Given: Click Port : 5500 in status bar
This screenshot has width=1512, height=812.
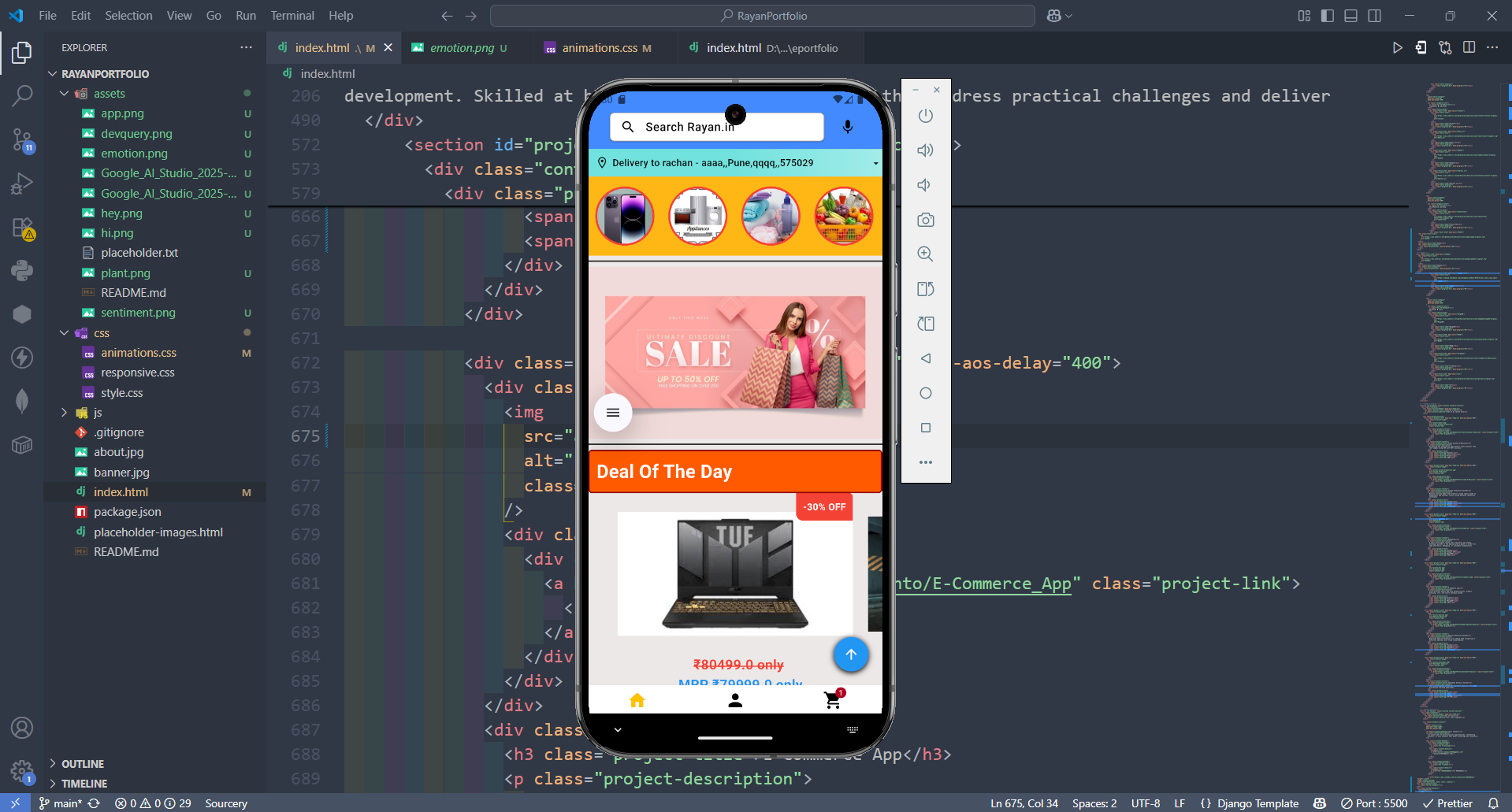Looking at the screenshot, I should (x=1374, y=803).
